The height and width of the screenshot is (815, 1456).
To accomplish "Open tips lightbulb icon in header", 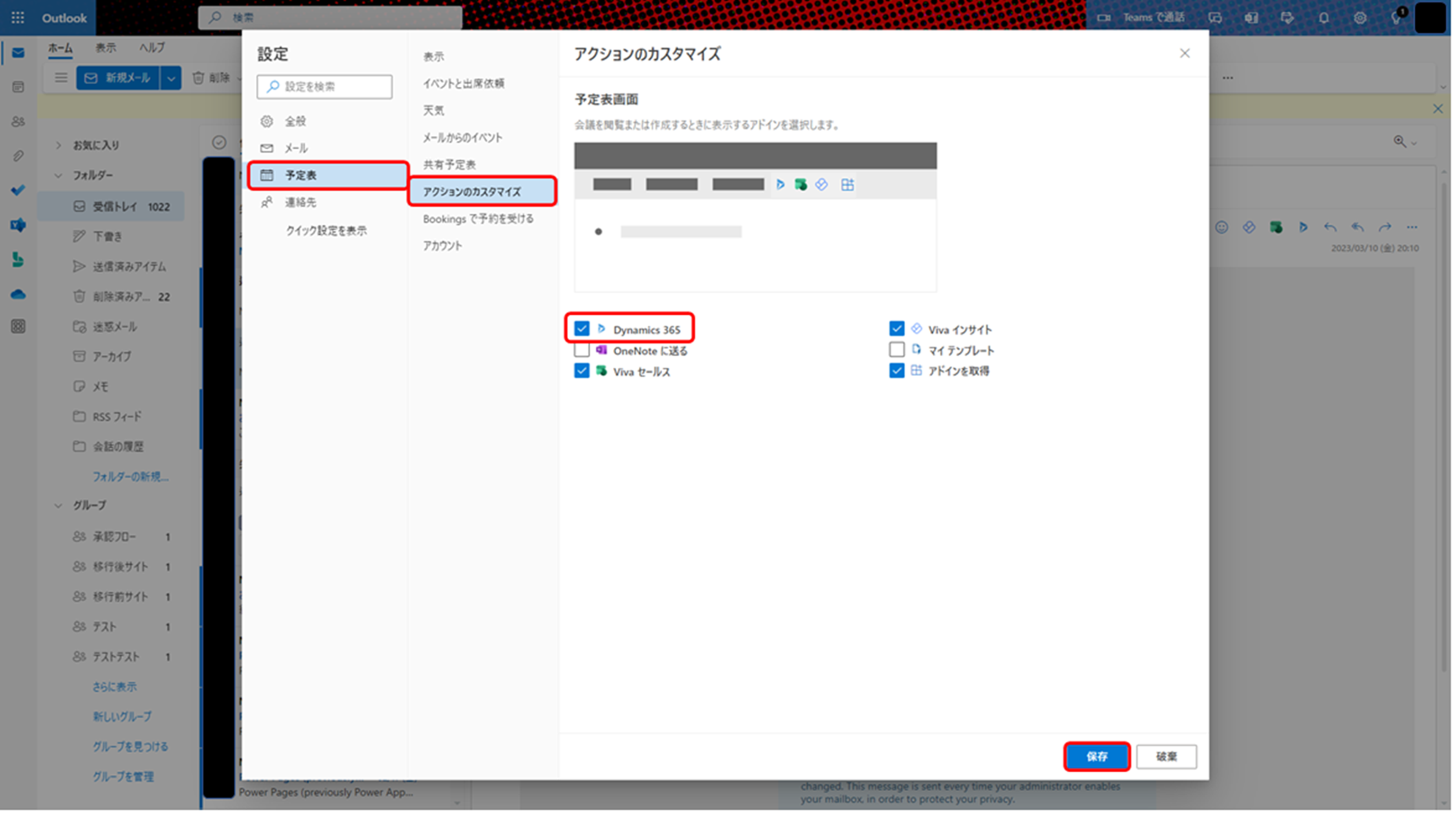I will 1396,18.
